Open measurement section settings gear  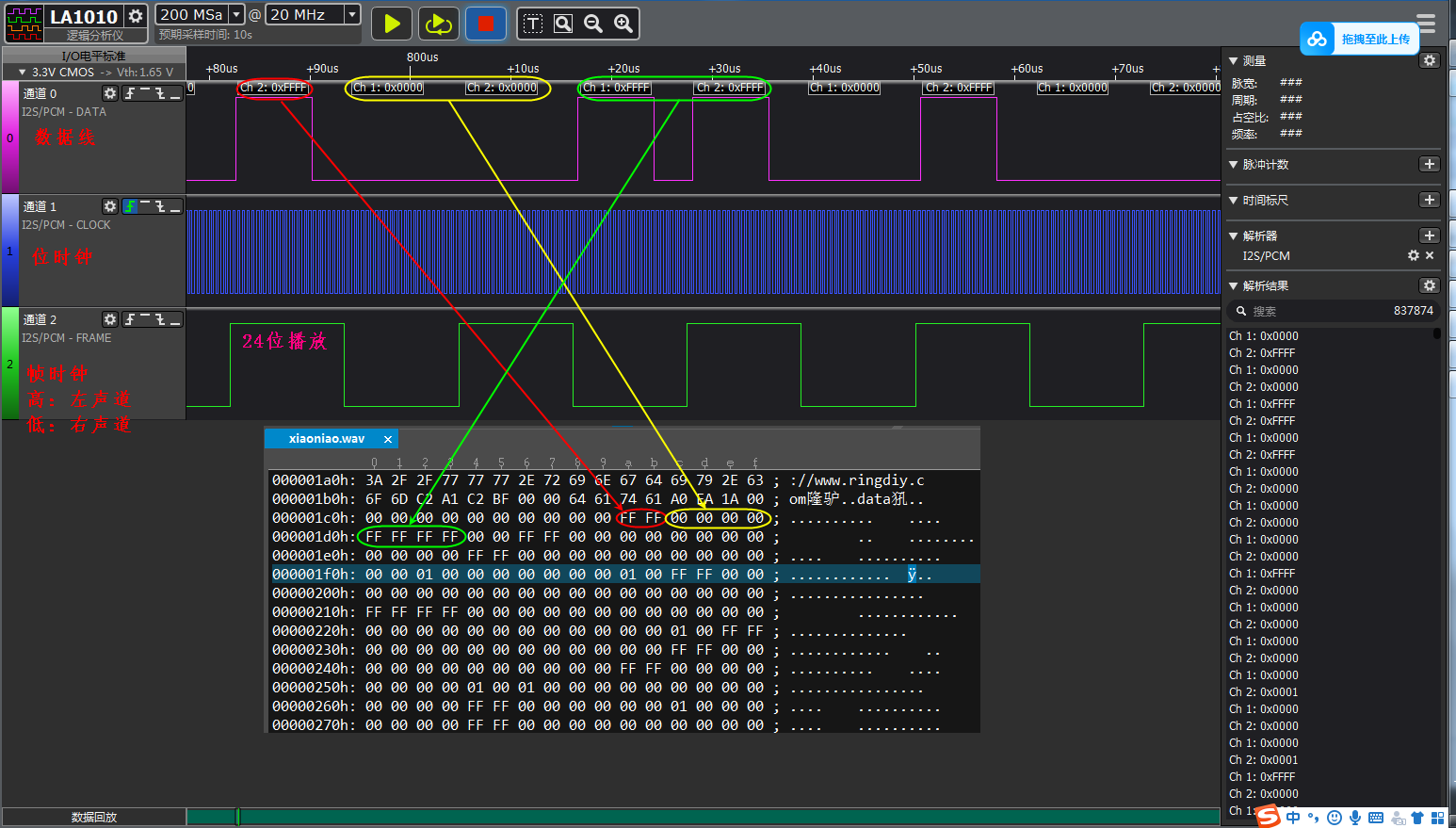[1430, 60]
